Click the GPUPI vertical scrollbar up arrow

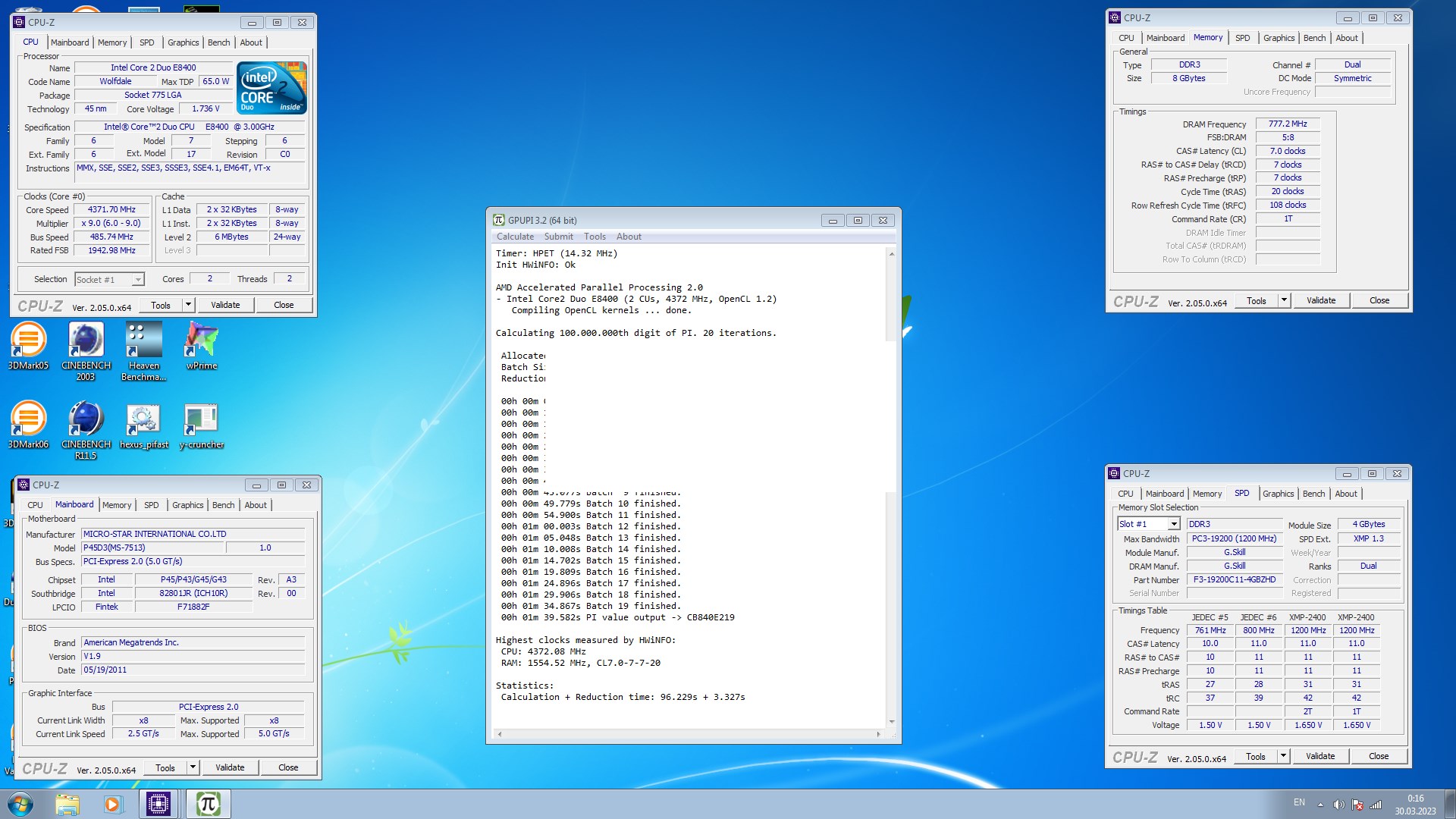coord(892,253)
